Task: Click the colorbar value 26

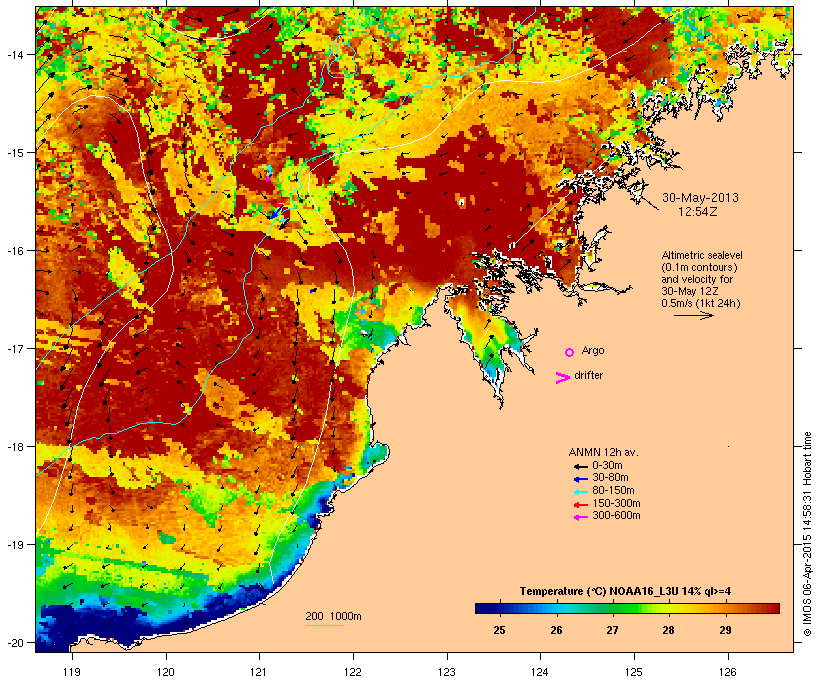Action: (x=556, y=630)
